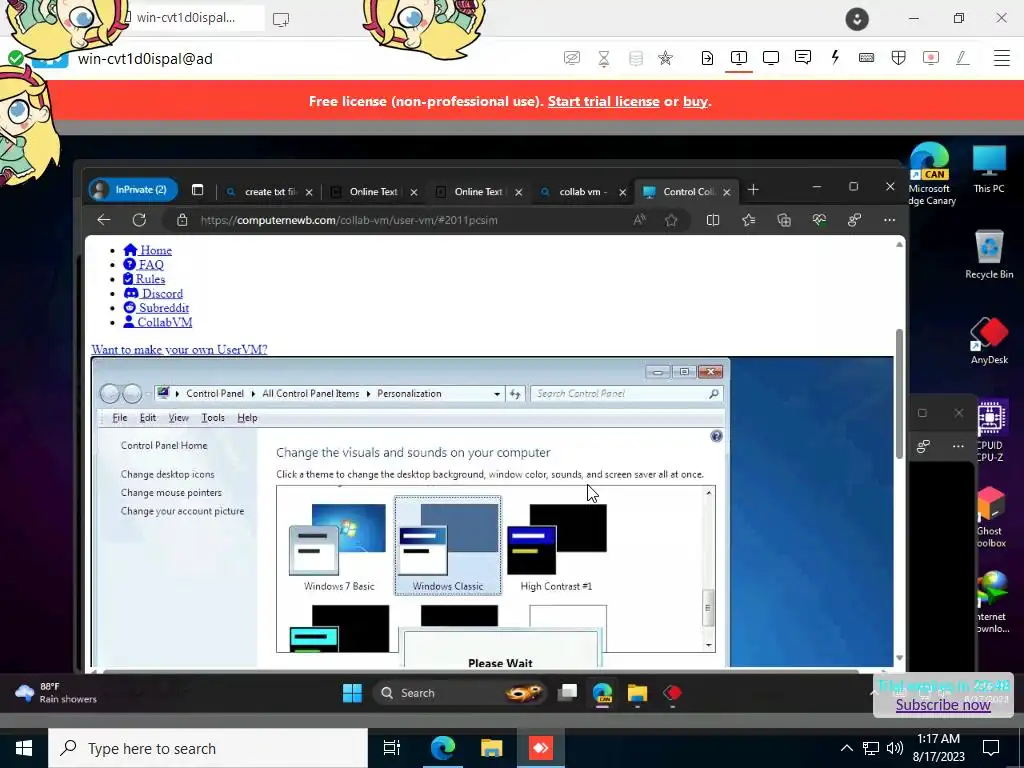Select the Windows Classic theme
The width and height of the screenshot is (1024, 768).
point(448,546)
